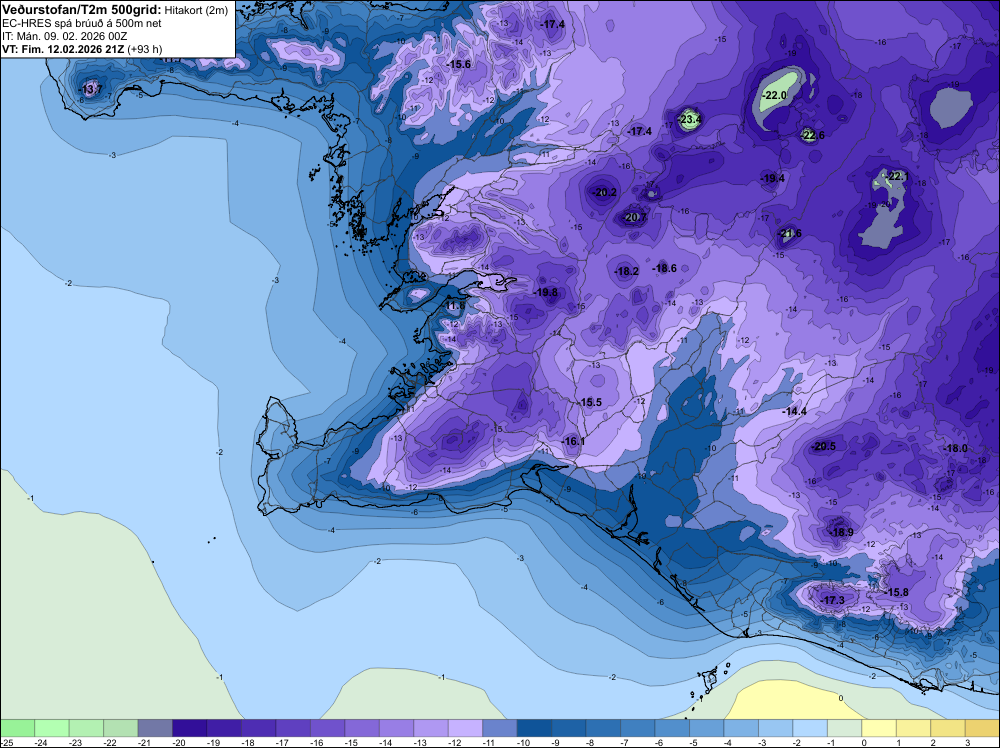Click the -18.0 temperature label

pyautogui.click(x=956, y=449)
